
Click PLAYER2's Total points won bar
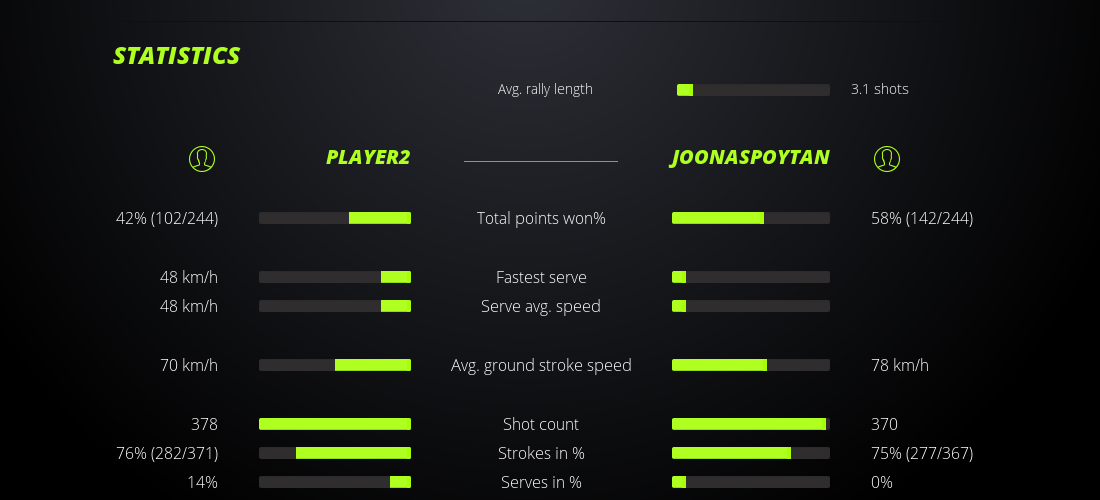pyautogui.click(x=335, y=218)
